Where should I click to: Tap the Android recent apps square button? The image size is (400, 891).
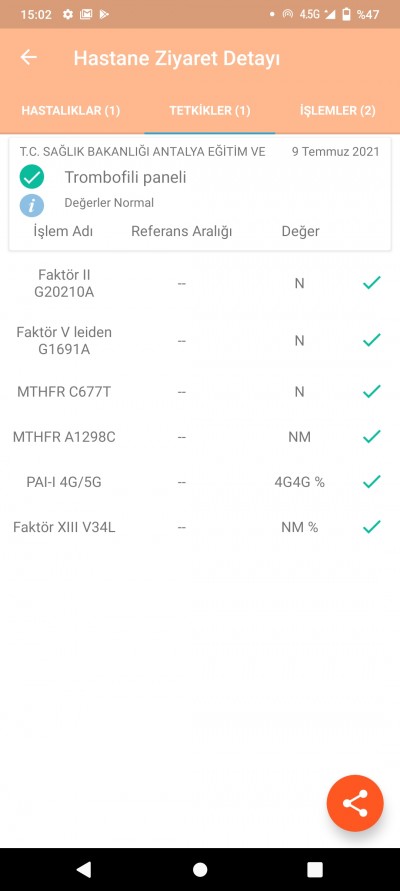[x=315, y=869]
